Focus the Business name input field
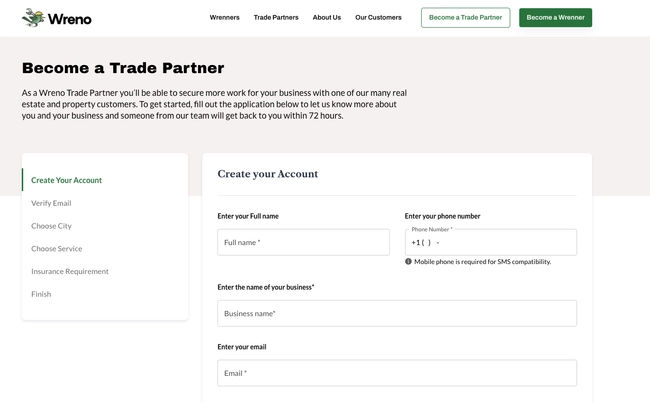This screenshot has height=403, width=650. 397,313
